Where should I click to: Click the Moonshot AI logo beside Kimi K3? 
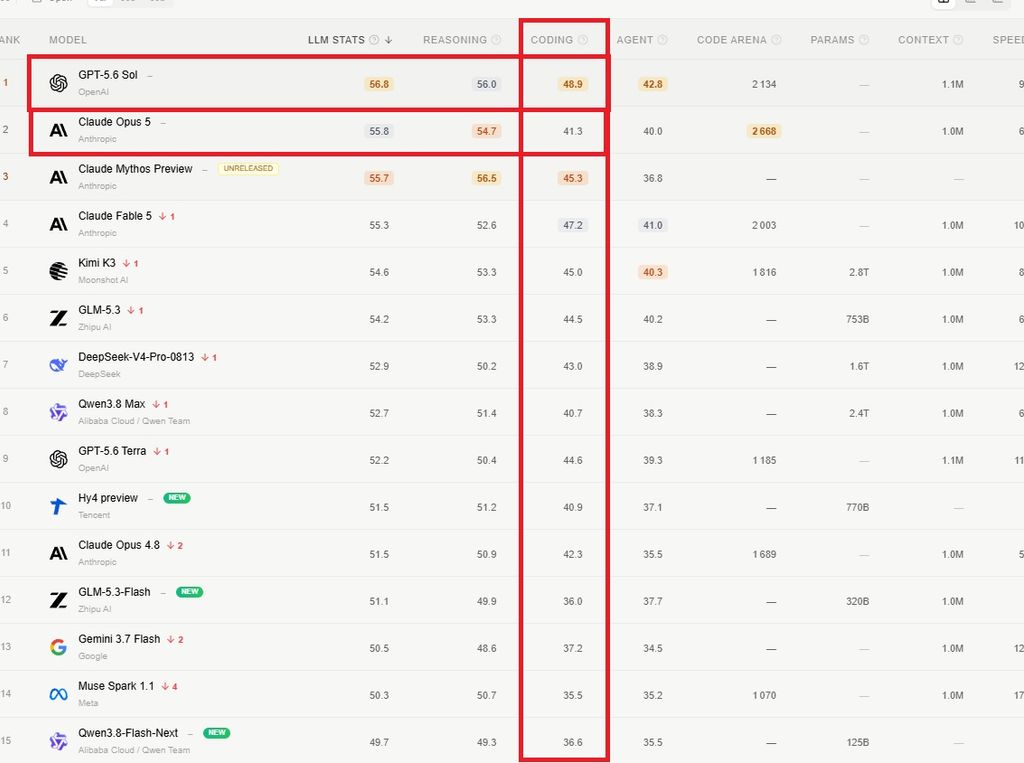point(59,270)
